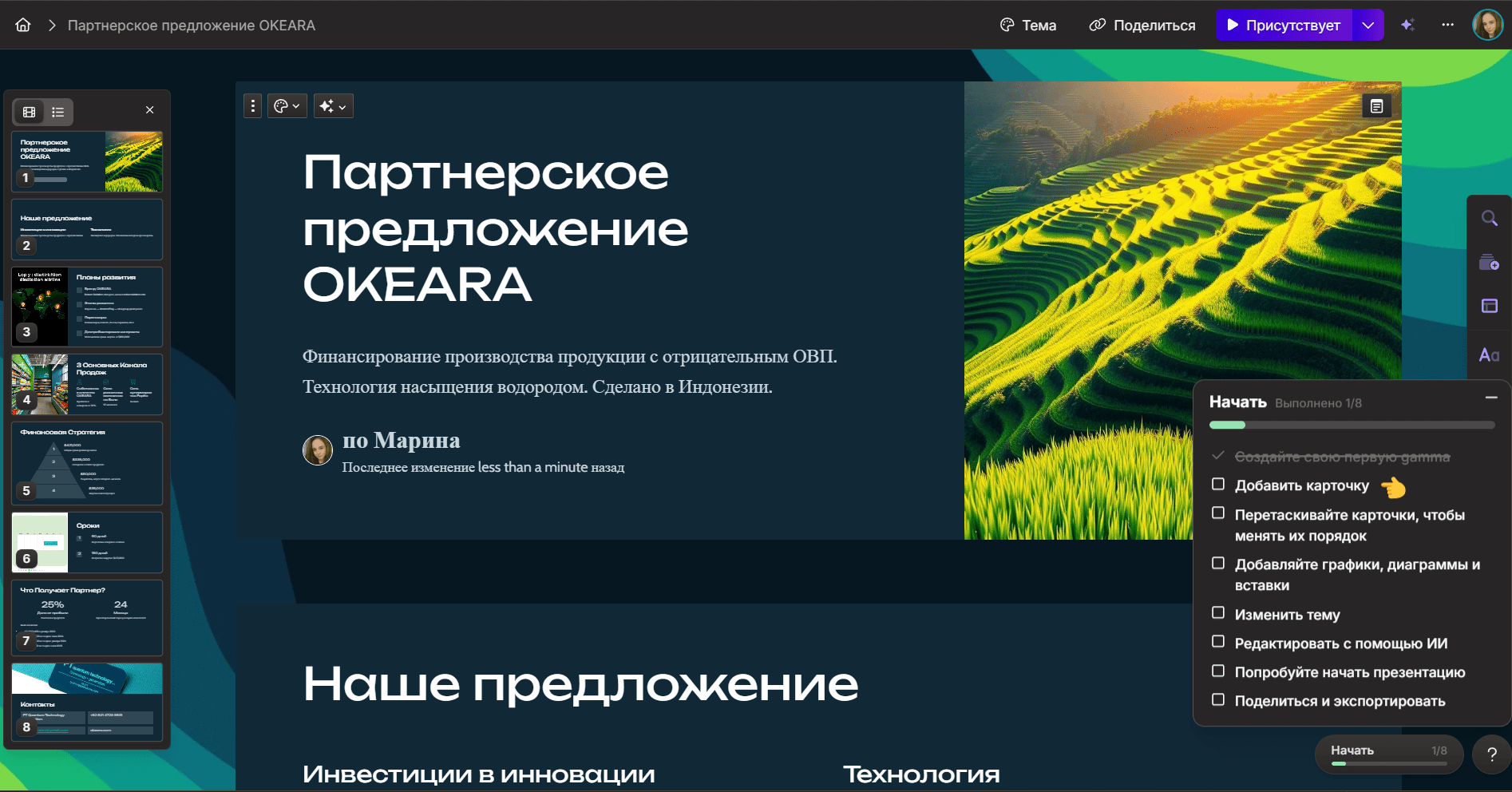1512x792 pixels.
Task: Select slide 4 thumbnail 3 Основных Канала Продаж
Action: pos(87,384)
